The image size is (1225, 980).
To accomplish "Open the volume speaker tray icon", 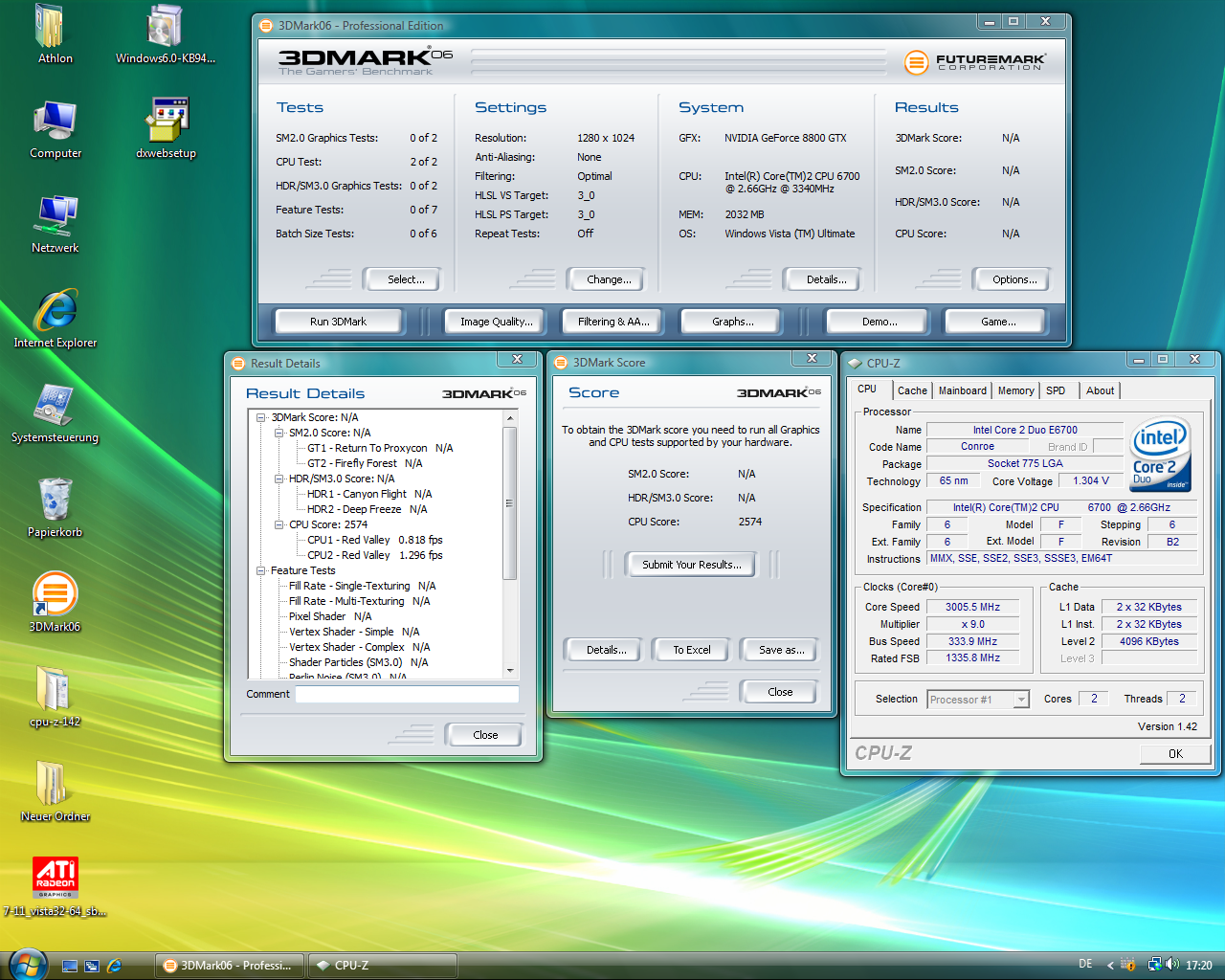I will [1172, 965].
